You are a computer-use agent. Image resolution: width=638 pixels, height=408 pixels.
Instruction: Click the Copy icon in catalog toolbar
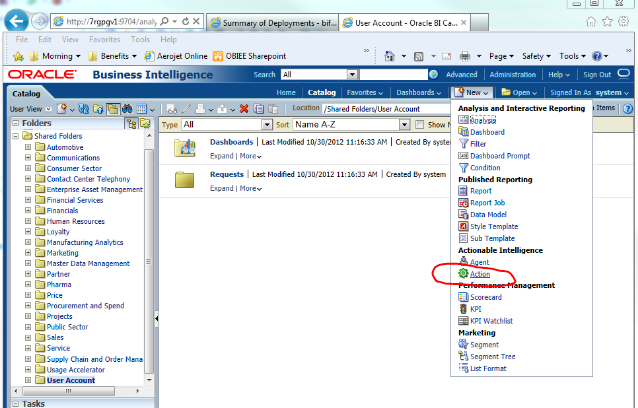pos(259,109)
